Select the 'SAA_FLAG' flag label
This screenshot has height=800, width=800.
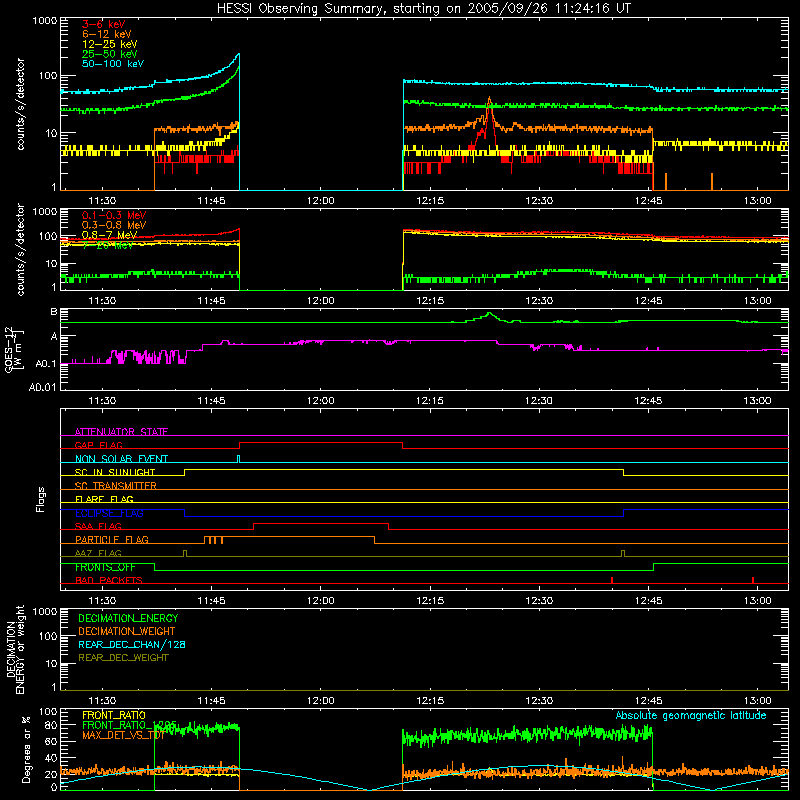pyautogui.click(x=98, y=527)
